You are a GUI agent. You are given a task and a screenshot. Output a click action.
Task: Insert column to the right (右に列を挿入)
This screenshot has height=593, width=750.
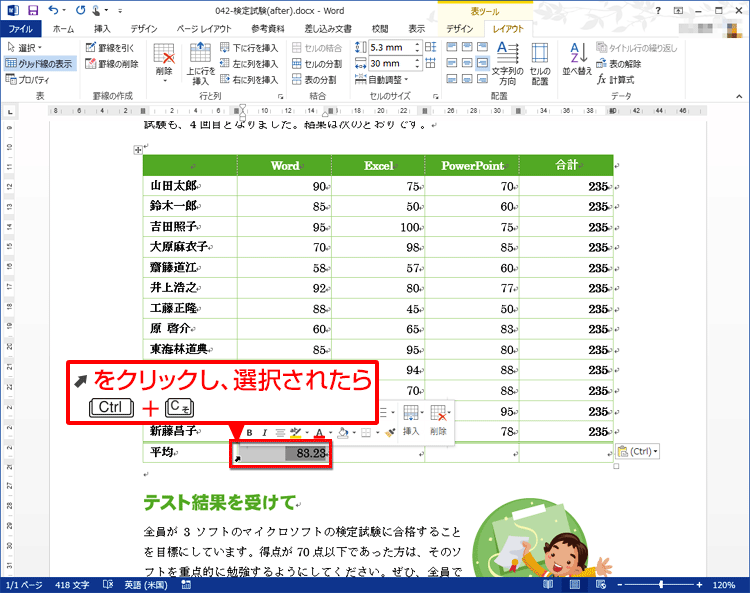249,79
